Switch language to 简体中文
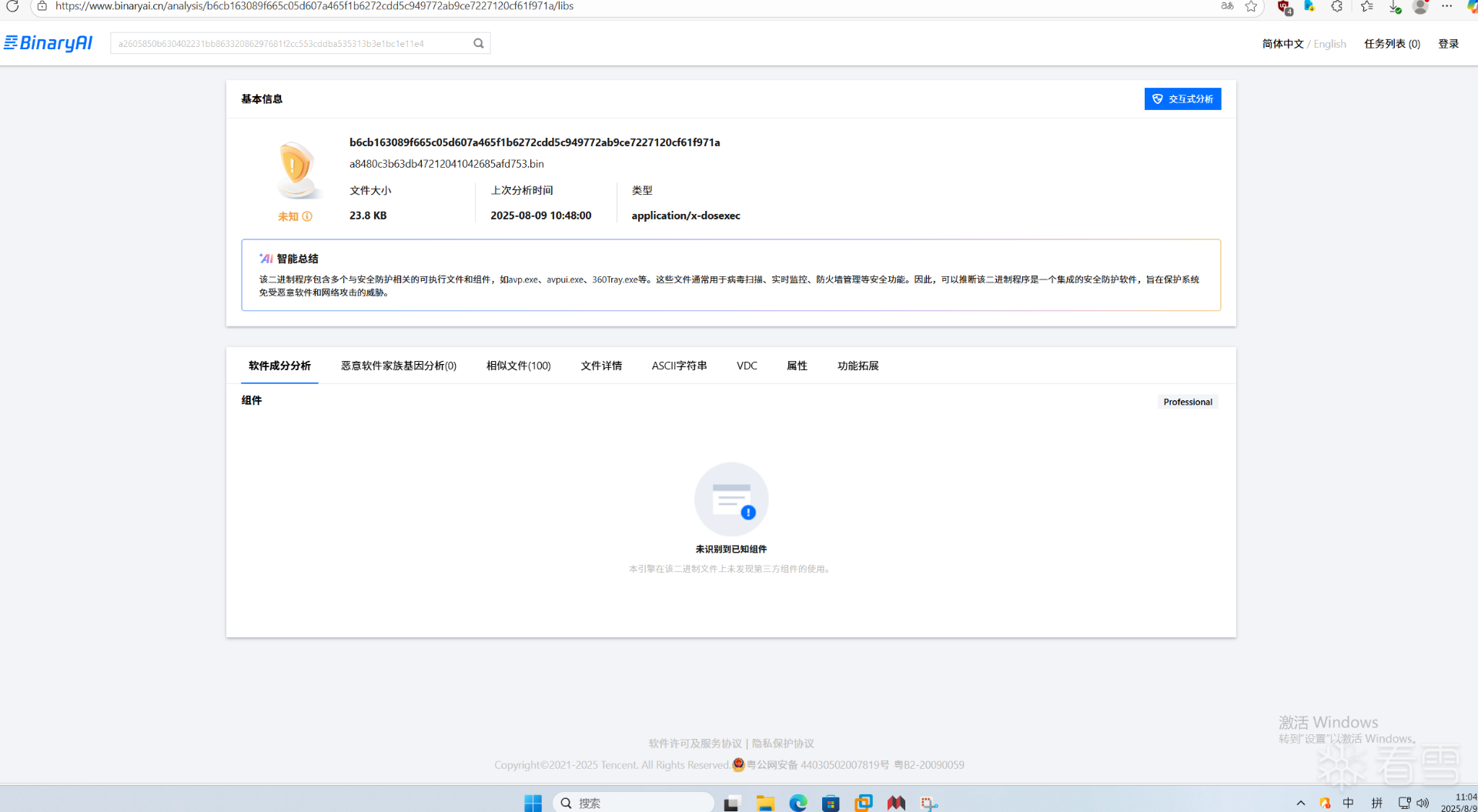The image size is (1478, 812). pos(1282,44)
